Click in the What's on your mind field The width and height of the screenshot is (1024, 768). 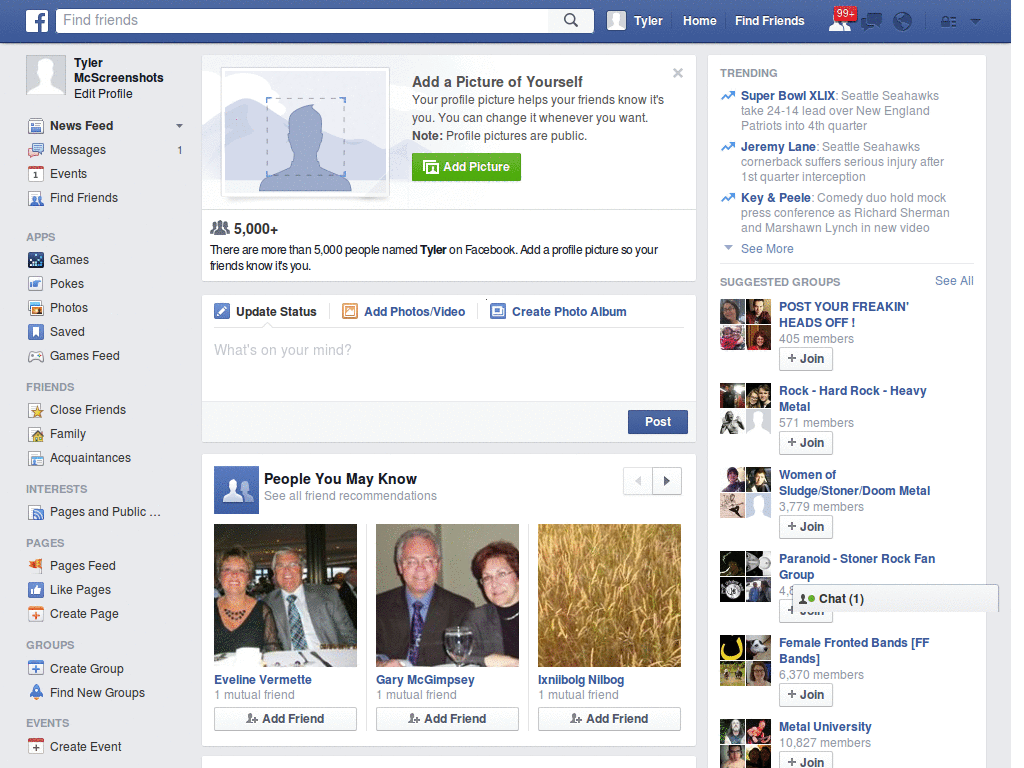(x=449, y=366)
